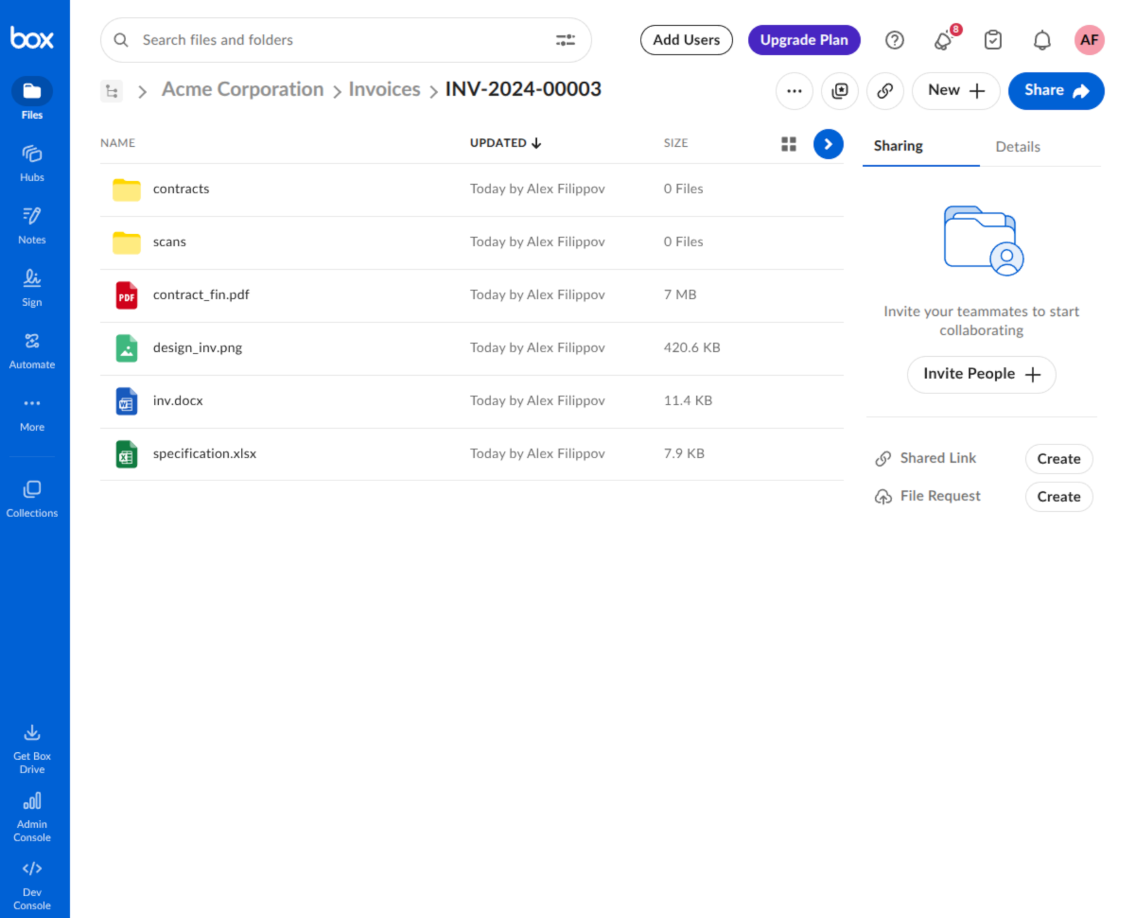Click the add to collection icon
Screen dimensions: 1130x918
pyautogui.click(x=840, y=91)
